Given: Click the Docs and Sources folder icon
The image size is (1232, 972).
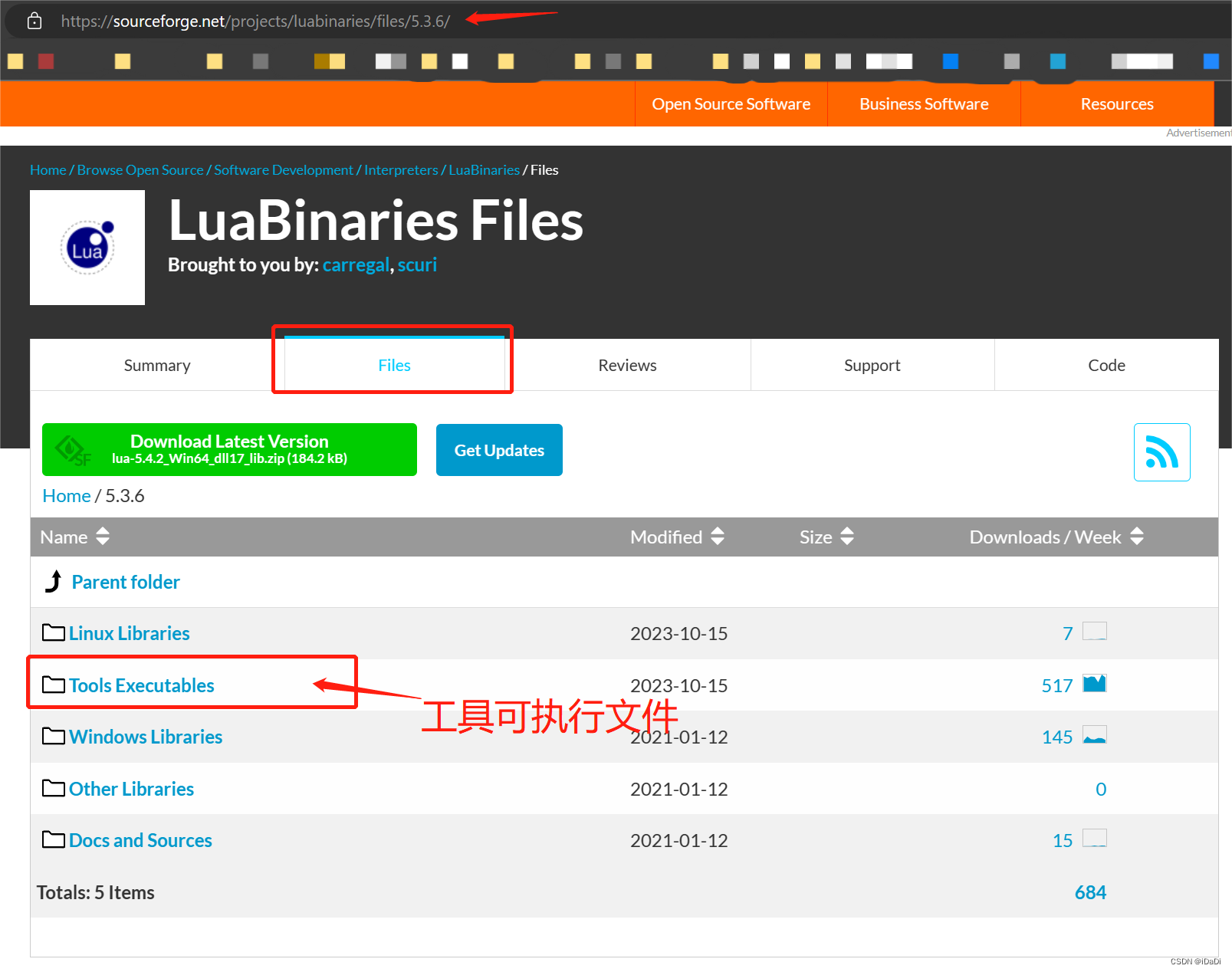Looking at the screenshot, I should click(x=52, y=839).
